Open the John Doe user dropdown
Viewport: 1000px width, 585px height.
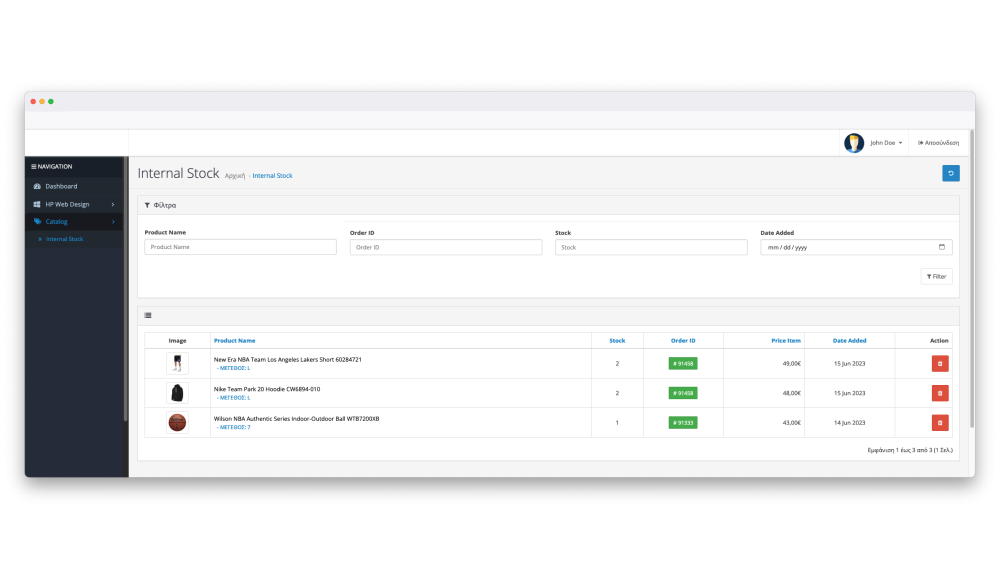pos(885,143)
